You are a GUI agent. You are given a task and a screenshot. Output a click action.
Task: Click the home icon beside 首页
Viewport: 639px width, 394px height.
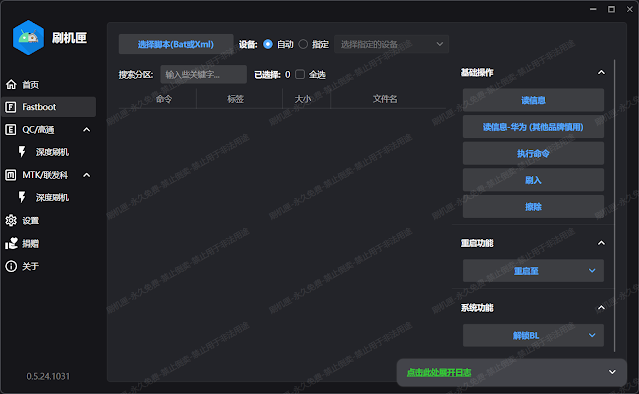[x=11, y=84]
